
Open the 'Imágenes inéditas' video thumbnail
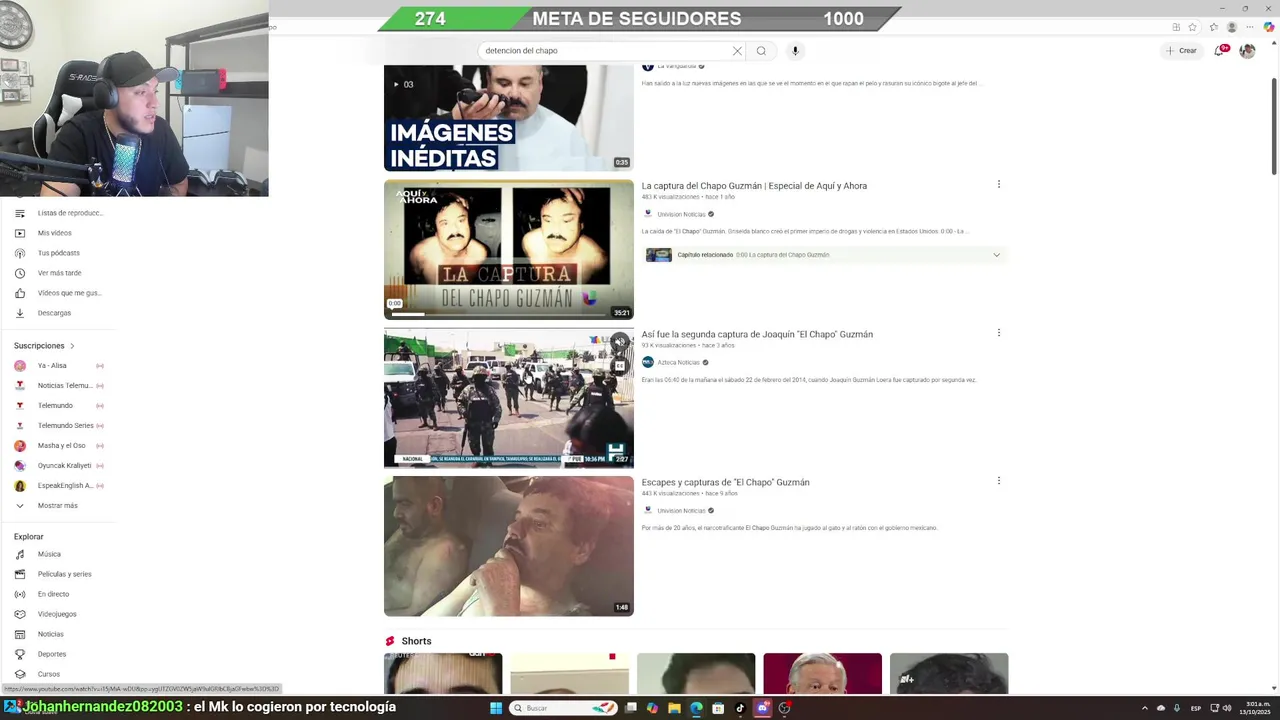pos(508,118)
